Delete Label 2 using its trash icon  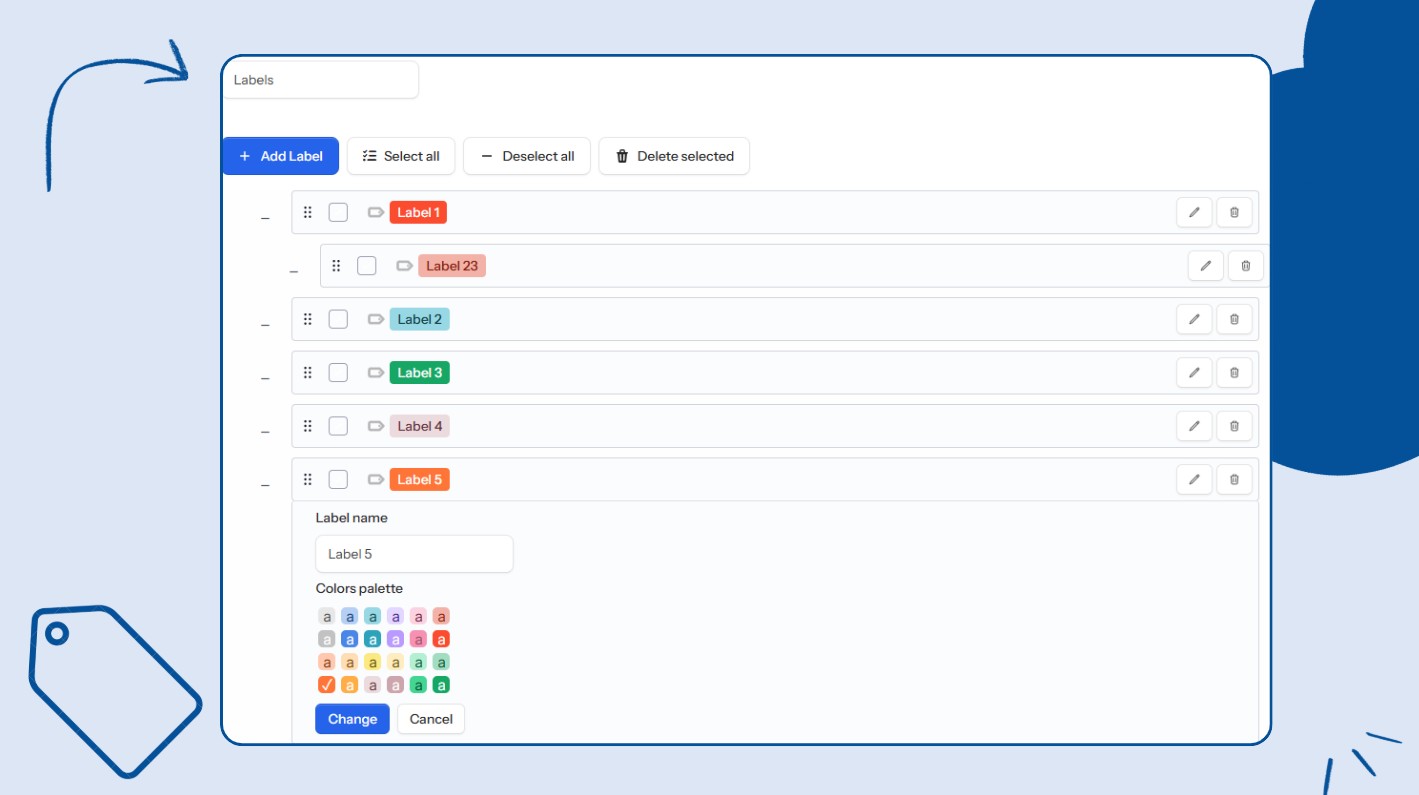[1234, 319]
